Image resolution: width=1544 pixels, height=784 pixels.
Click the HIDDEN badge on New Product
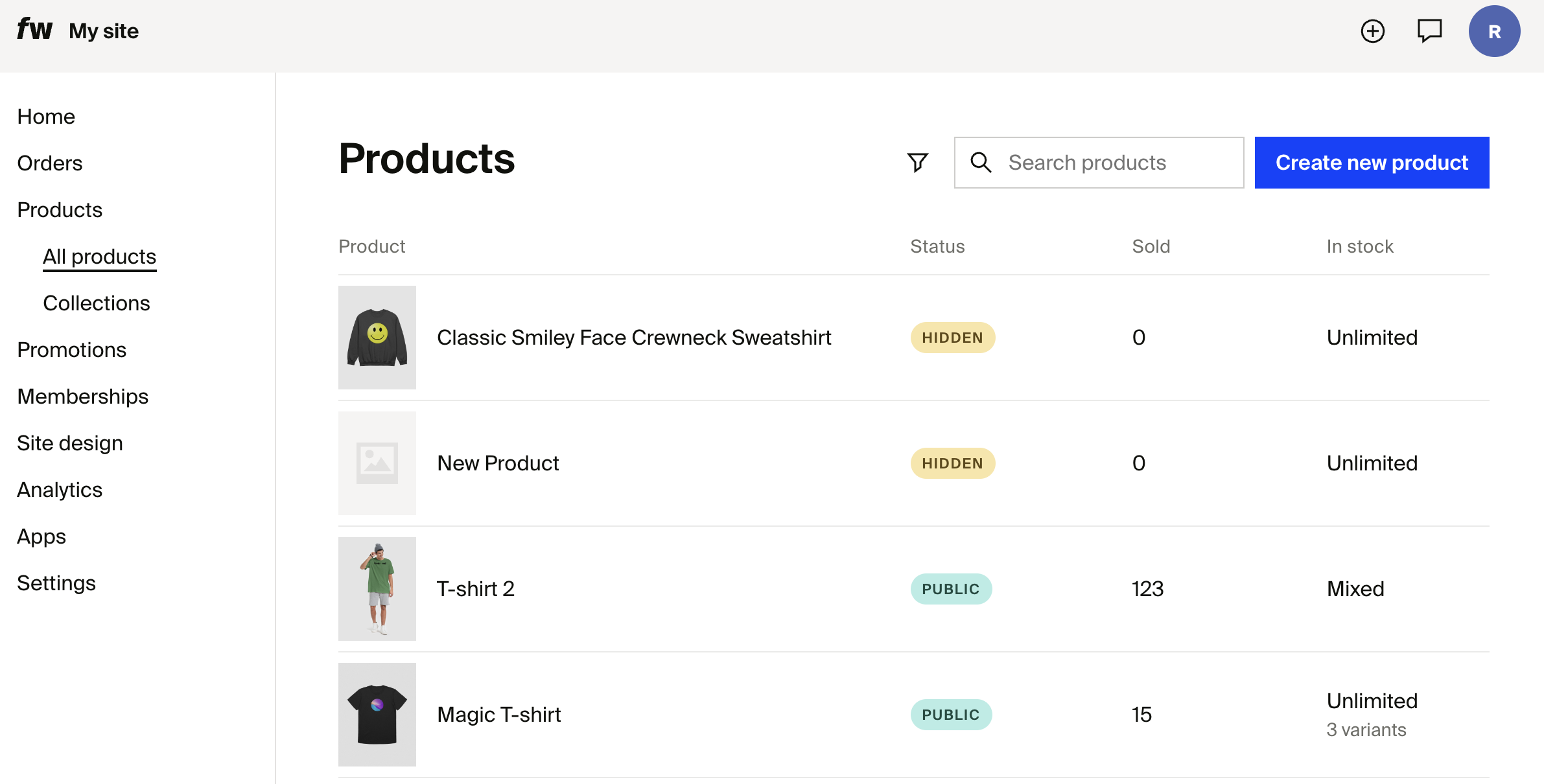pyautogui.click(x=952, y=463)
